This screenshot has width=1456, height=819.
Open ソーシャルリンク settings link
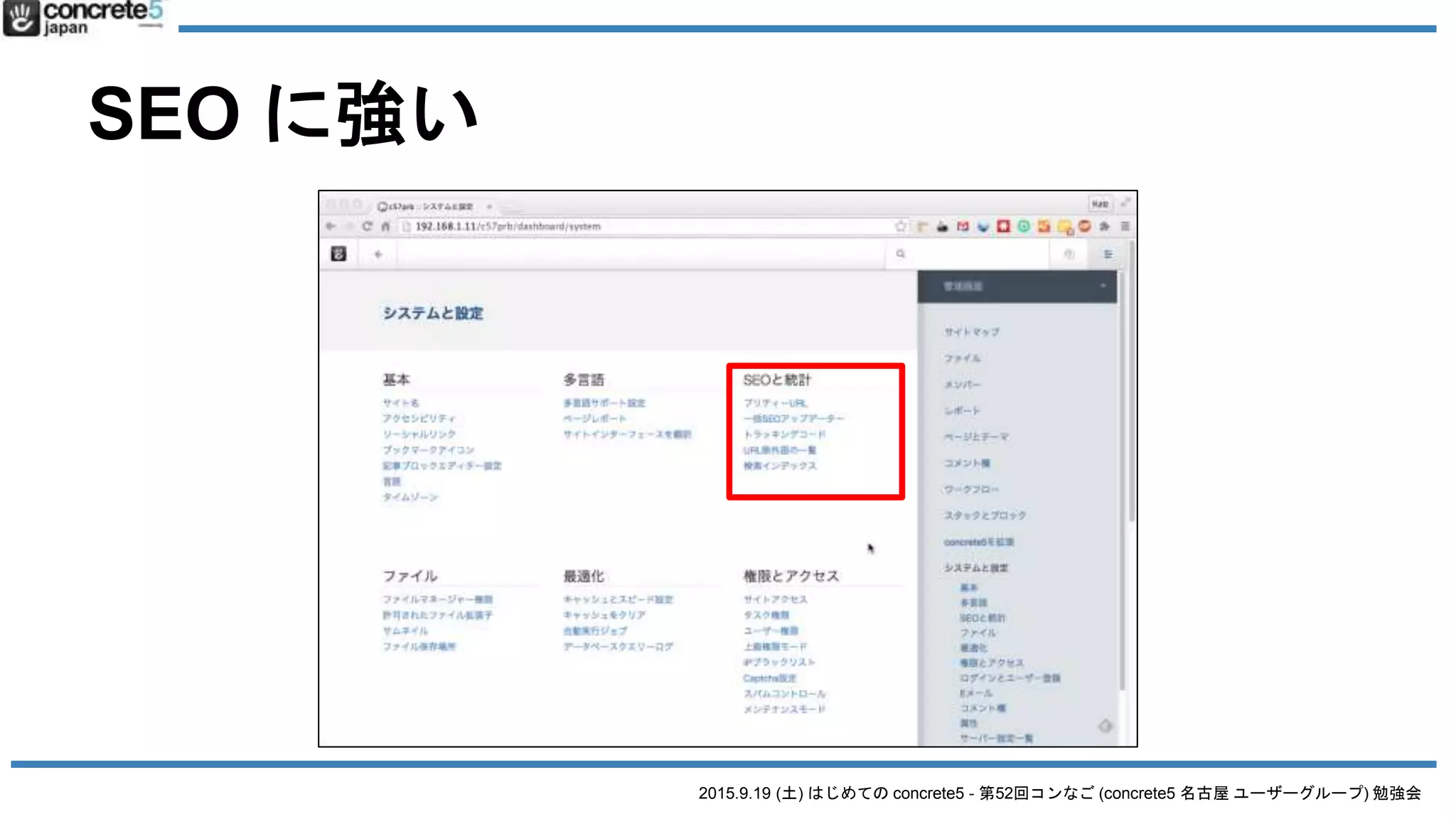click(x=419, y=434)
